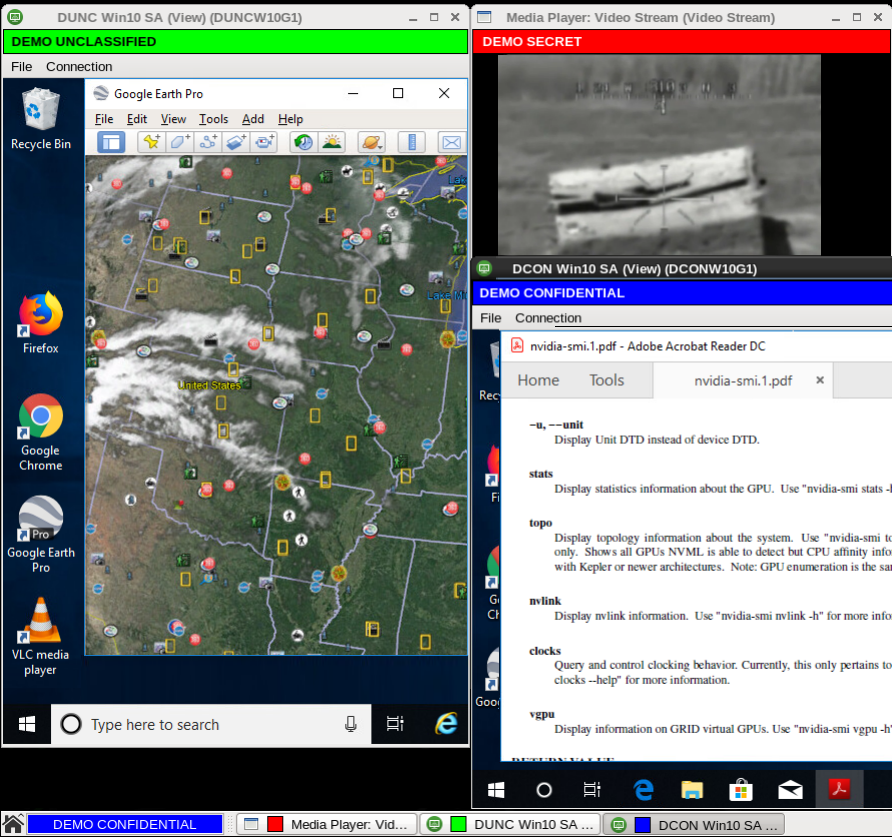Image resolution: width=892 pixels, height=837 pixels.
Task: Select the Add Polygon tool
Action: (x=180, y=142)
